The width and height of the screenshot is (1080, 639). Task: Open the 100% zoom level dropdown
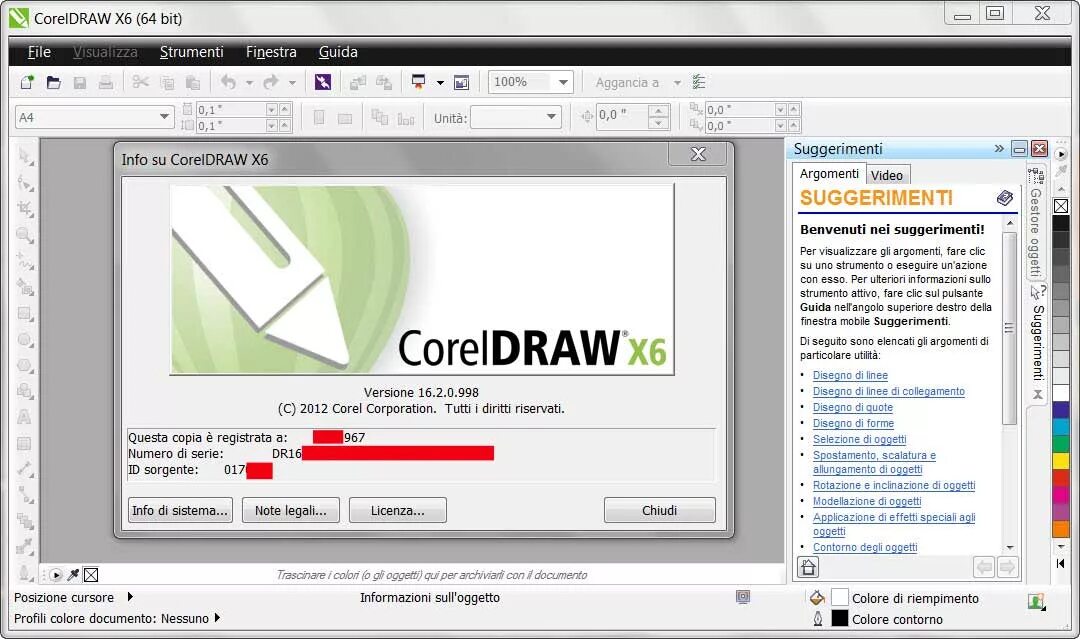point(563,82)
